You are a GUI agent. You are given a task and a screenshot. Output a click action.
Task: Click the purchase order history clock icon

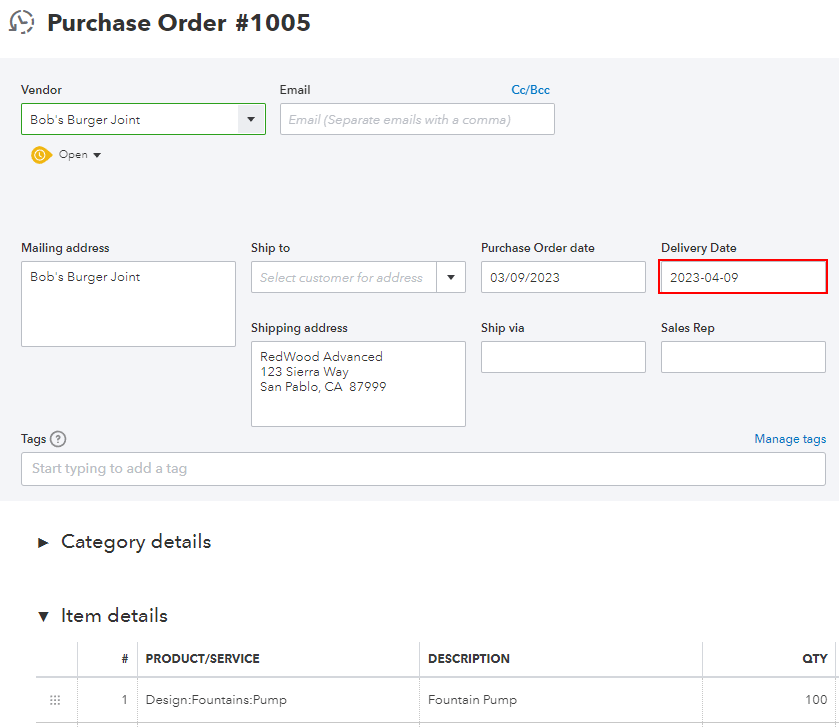[21, 23]
